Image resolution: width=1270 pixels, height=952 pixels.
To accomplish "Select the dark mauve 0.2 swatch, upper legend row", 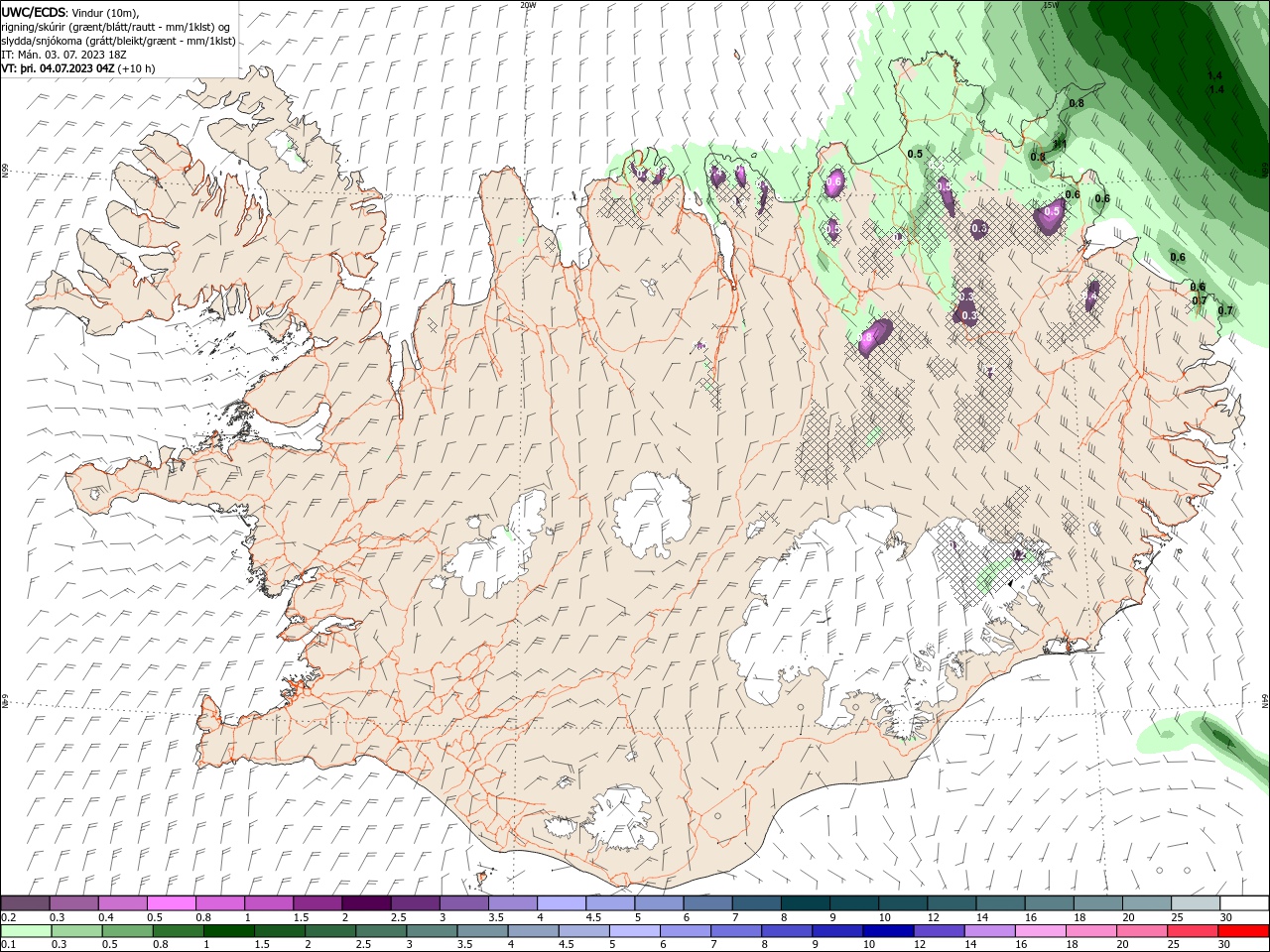I will tap(26, 903).
